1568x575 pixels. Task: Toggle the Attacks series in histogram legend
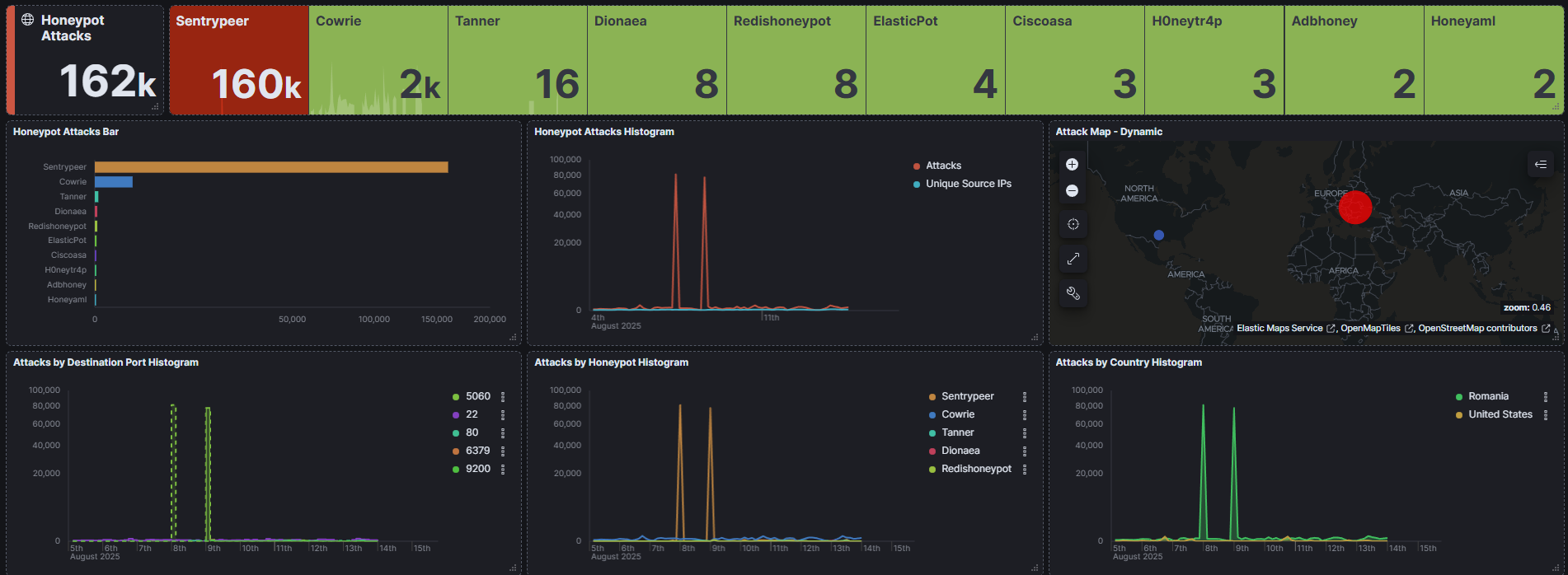point(943,166)
